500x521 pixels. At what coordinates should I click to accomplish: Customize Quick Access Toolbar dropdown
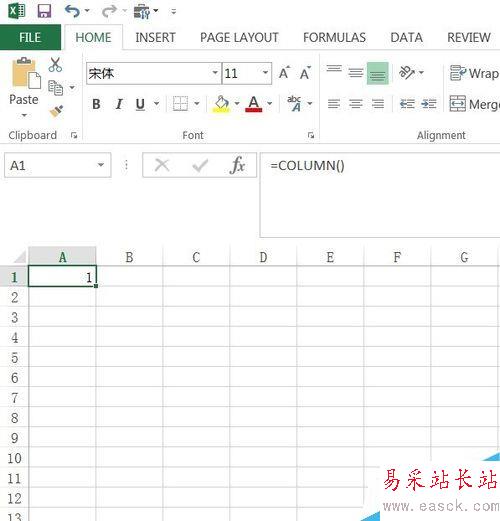point(173,12)
